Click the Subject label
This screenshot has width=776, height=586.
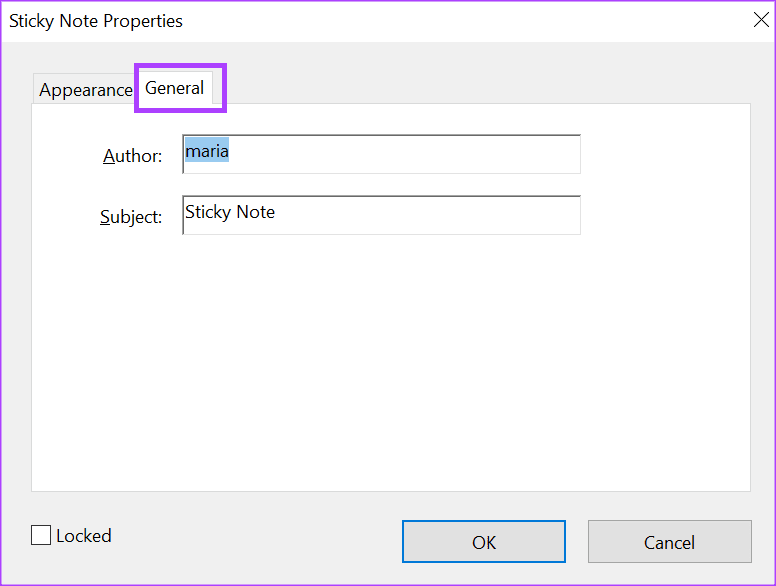[131, 216]
